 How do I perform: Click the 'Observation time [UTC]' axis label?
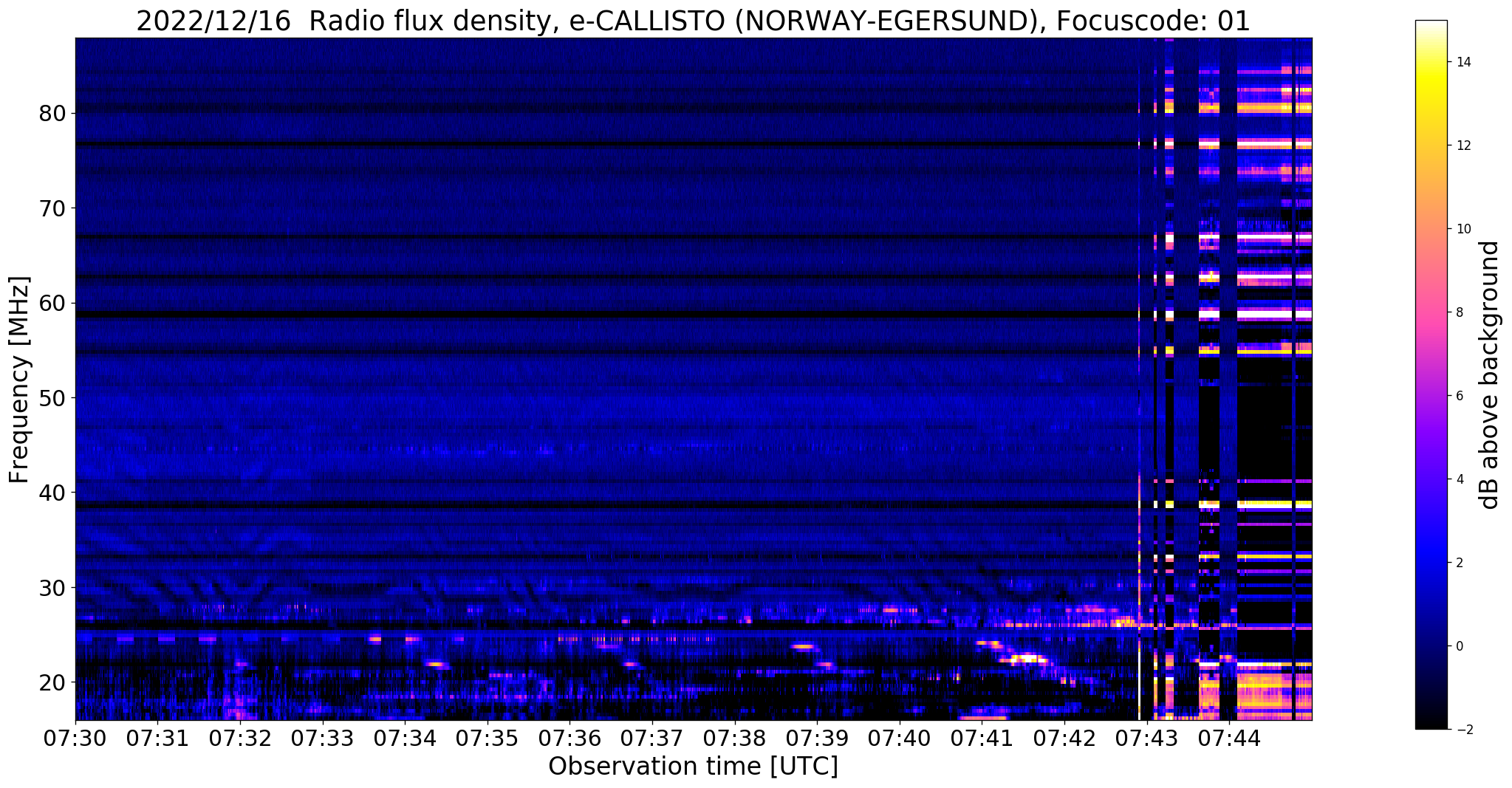coord(693,767)
